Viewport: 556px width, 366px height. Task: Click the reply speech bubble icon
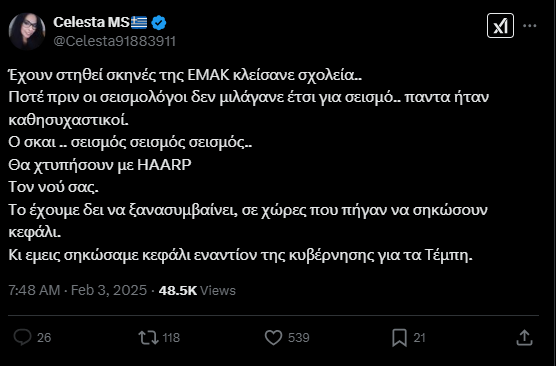click(22, 337)
